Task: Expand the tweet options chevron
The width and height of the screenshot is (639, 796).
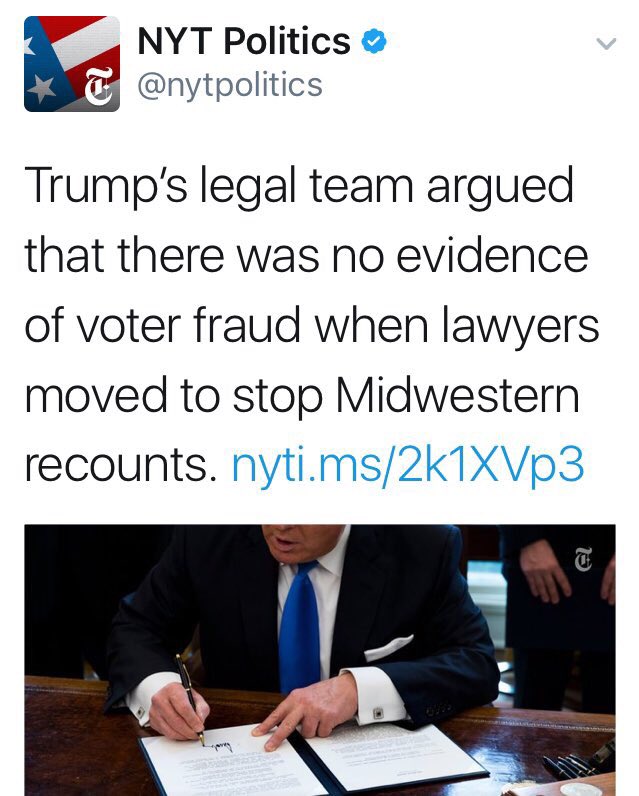Action: 606,44
